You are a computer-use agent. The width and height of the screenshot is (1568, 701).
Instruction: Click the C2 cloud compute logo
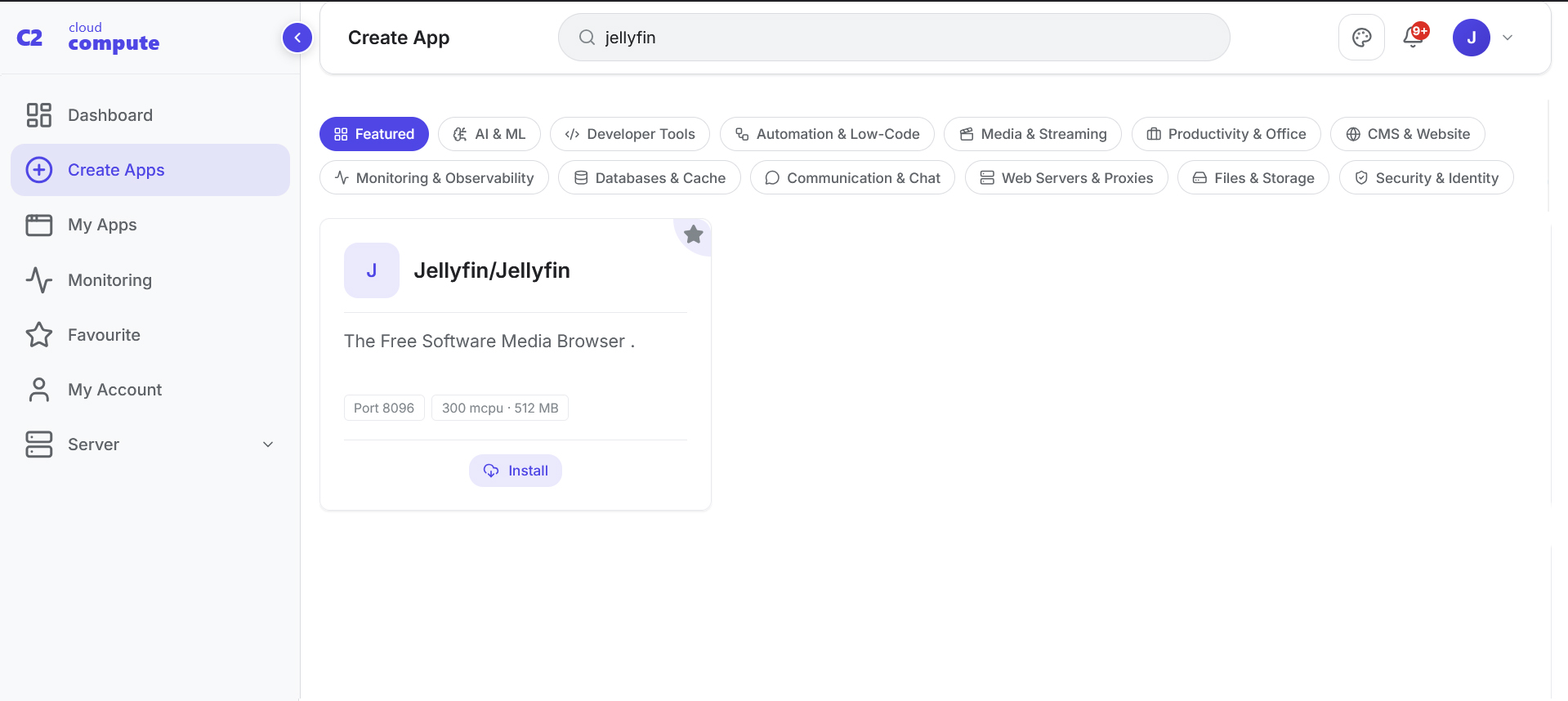tap(88, 38)
